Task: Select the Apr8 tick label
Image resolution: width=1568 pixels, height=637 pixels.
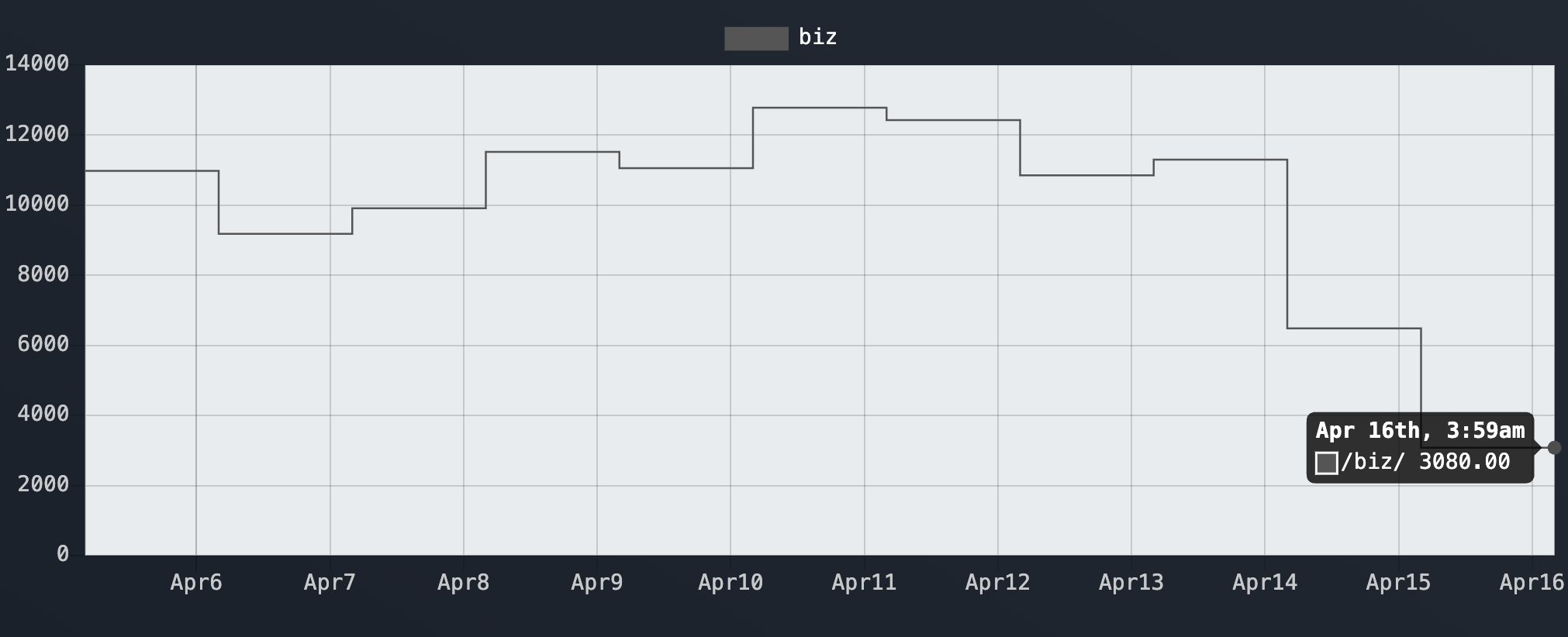Action: pyautogui.click(x=463, y=583)
